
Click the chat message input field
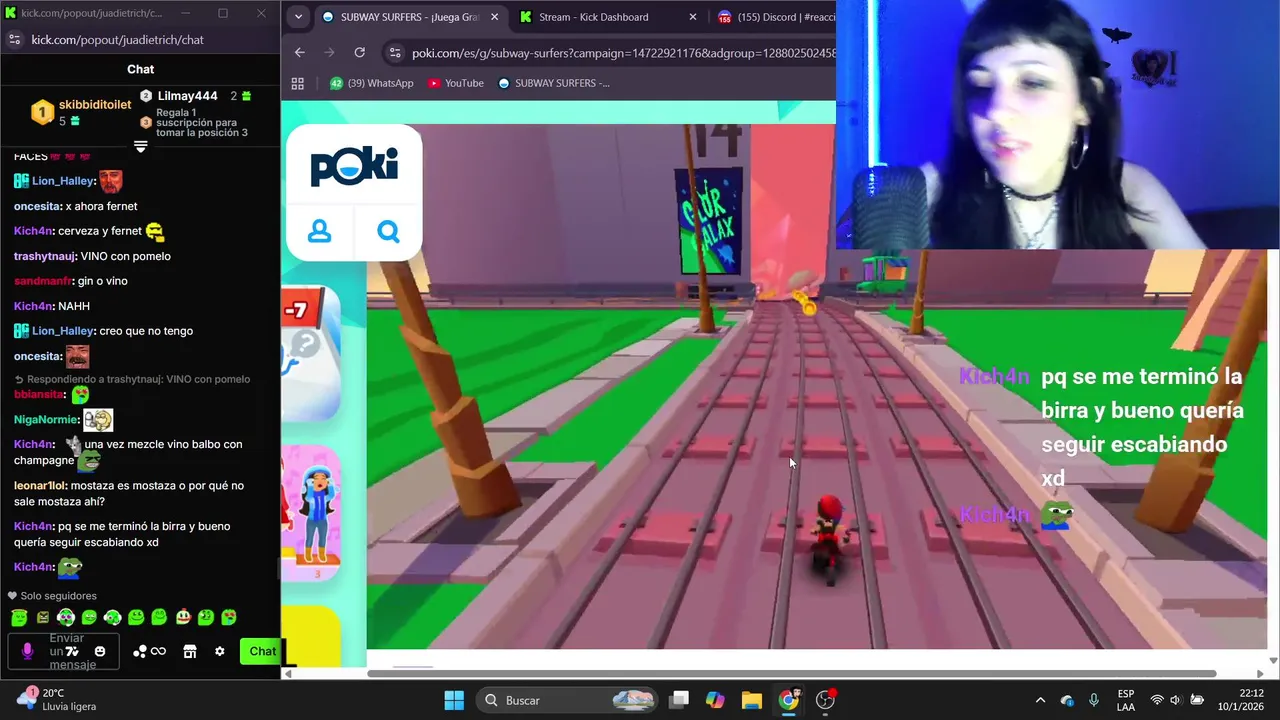pyautogui.click(x=64, y=652)
